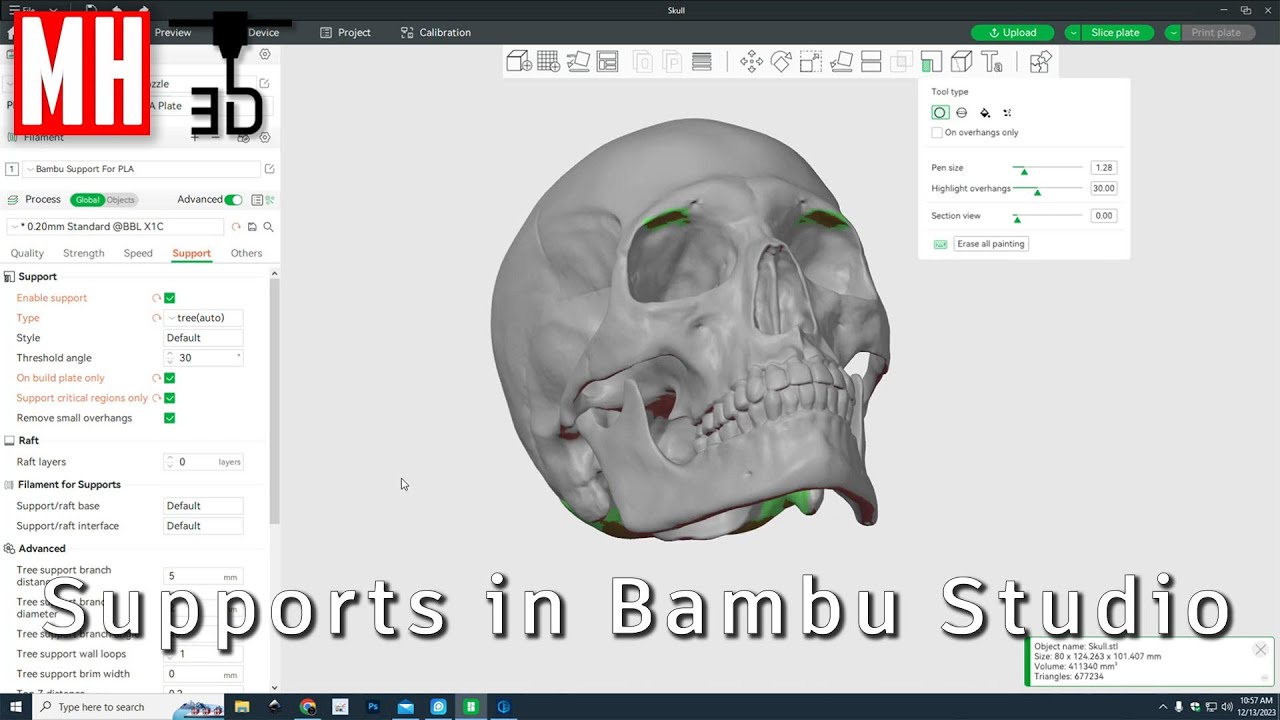The height and width of the screenshot is (720, 1280).
Task: Uncheck Remove small overhangs checkbox
Action: 170,418
